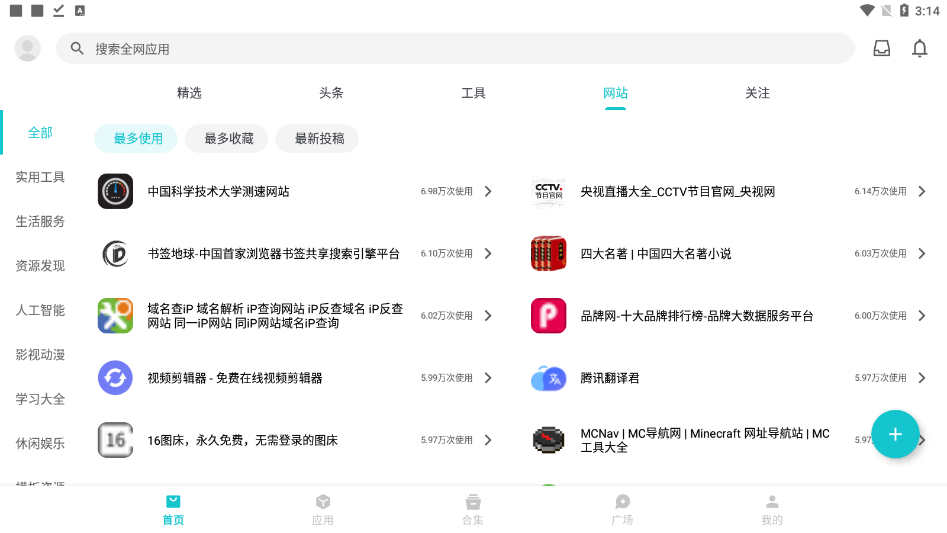The width and height of the screenshot is (947, 533).
Task: Tap the 视频剪辑器 purple refresh icon
Action: tap(115, 378)
